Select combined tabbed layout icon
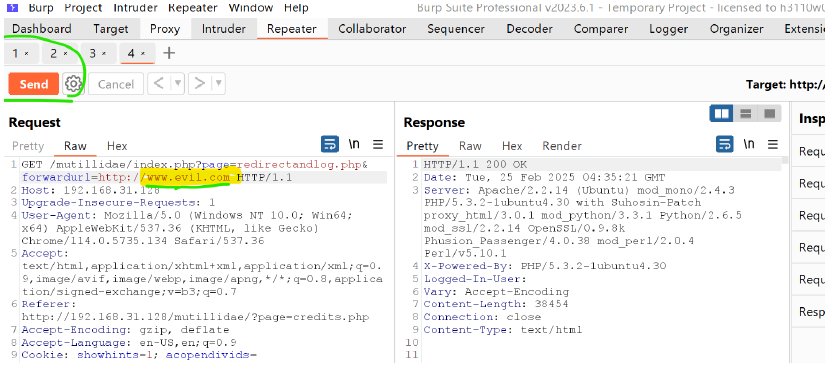This screenshot has width=829, height=367. [x=769, y=113]
